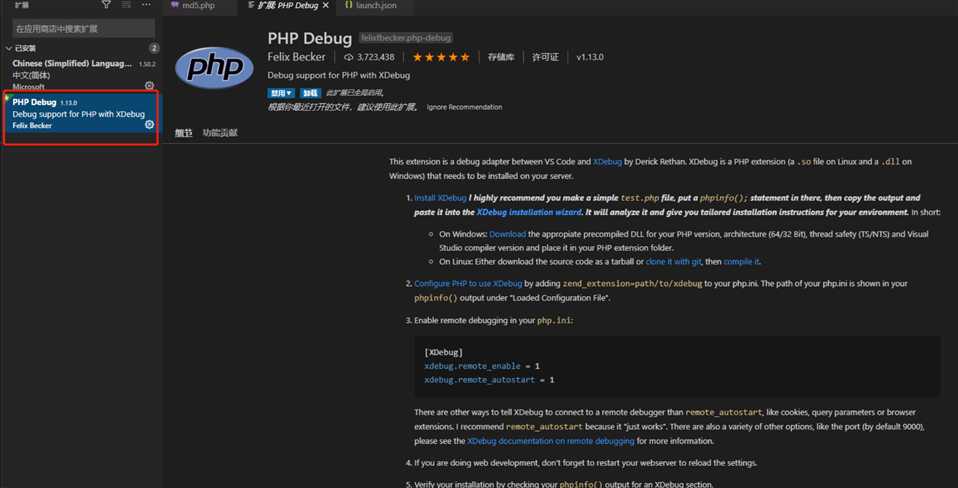Open the Repository link in the header
The image size is (958, 488).
pyautogui.click(x=501, y=57)
